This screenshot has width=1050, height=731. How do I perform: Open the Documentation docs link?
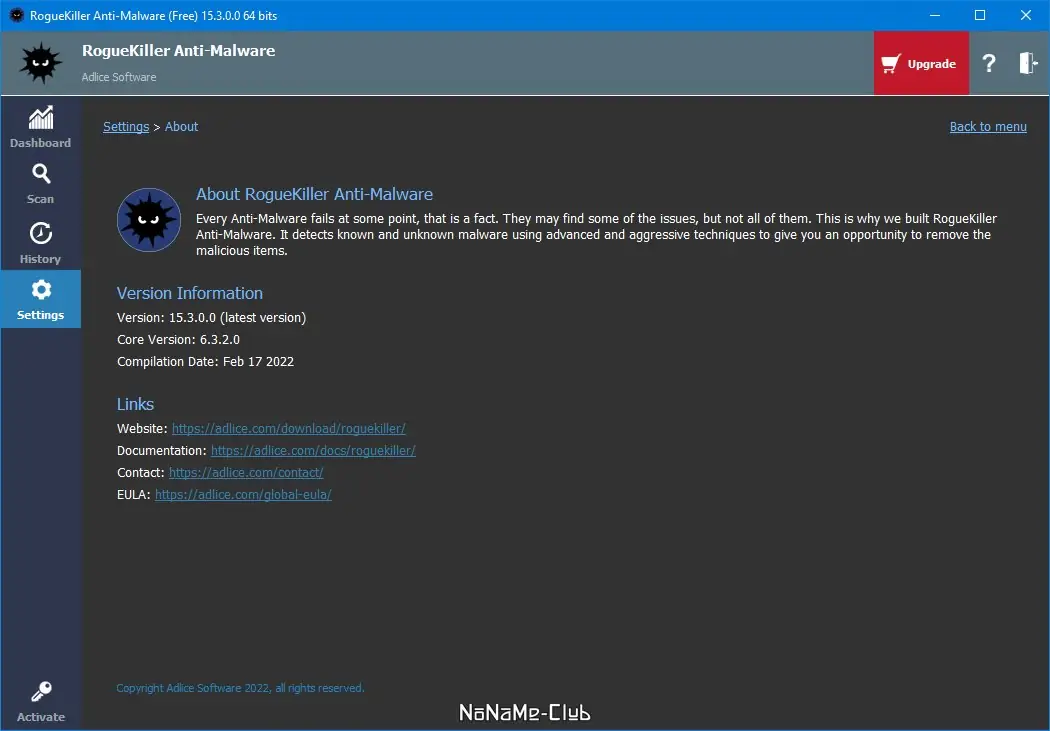[x=313, y=451]
